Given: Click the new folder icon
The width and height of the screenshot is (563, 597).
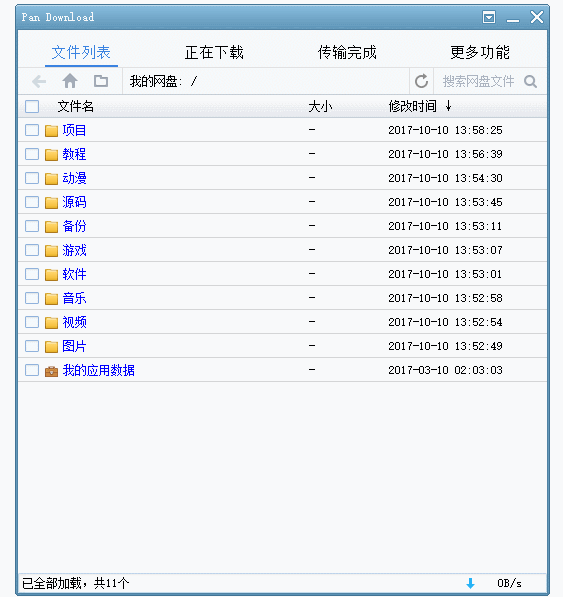Looking at the screenshot, I should 101,81.
